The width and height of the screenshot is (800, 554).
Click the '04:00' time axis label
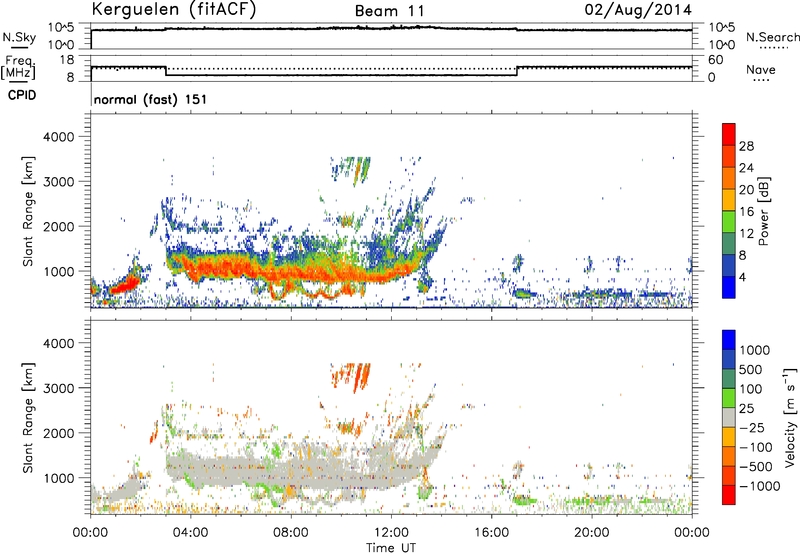click(x=190, y=533)
